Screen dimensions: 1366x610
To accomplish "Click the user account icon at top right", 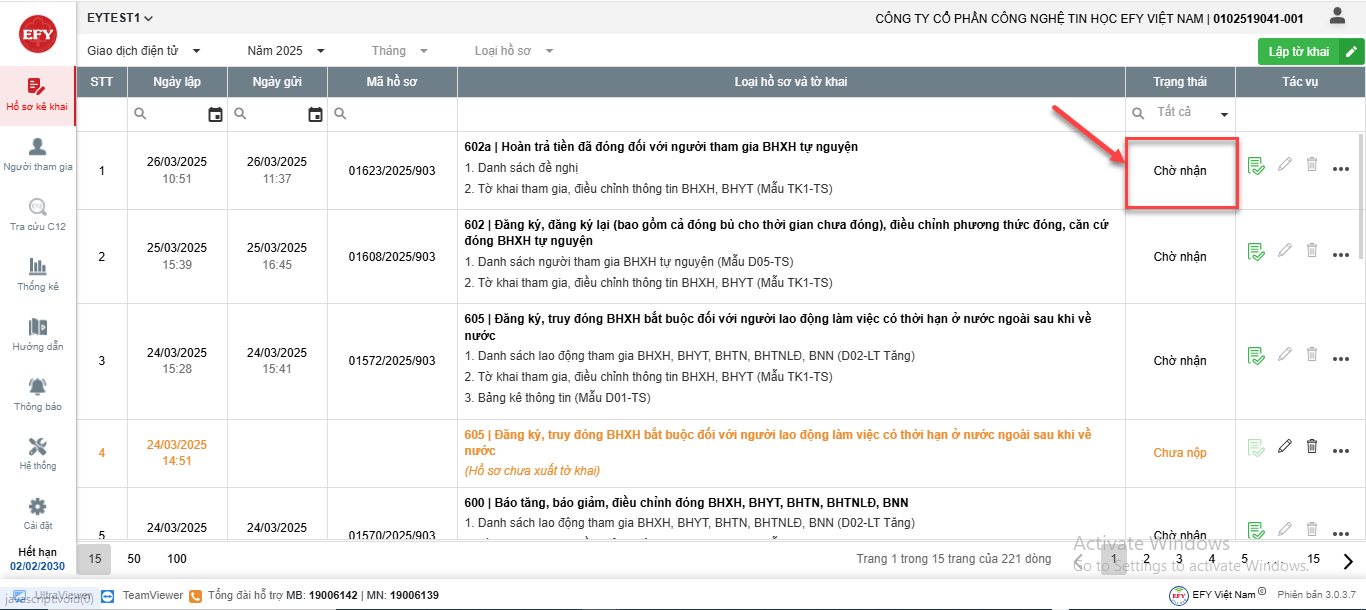I will click(x=1337, y=16).
